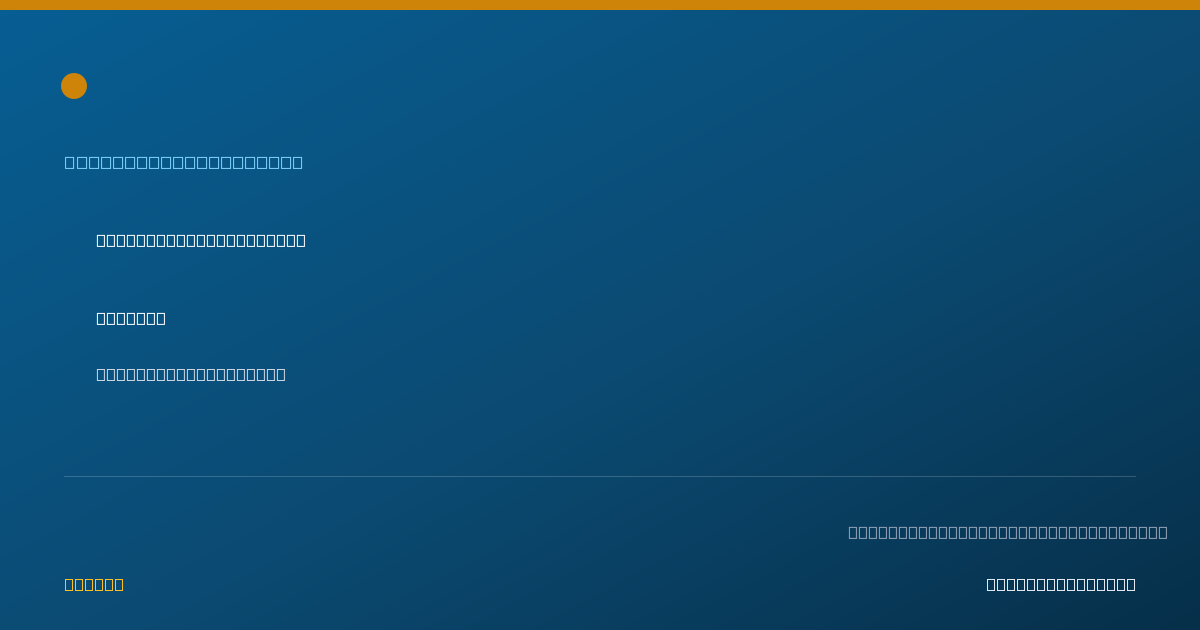Screen dimensions: 1200x630
Task: Click first glyph of the yellow footer text
Action: [x=70, y=584]
